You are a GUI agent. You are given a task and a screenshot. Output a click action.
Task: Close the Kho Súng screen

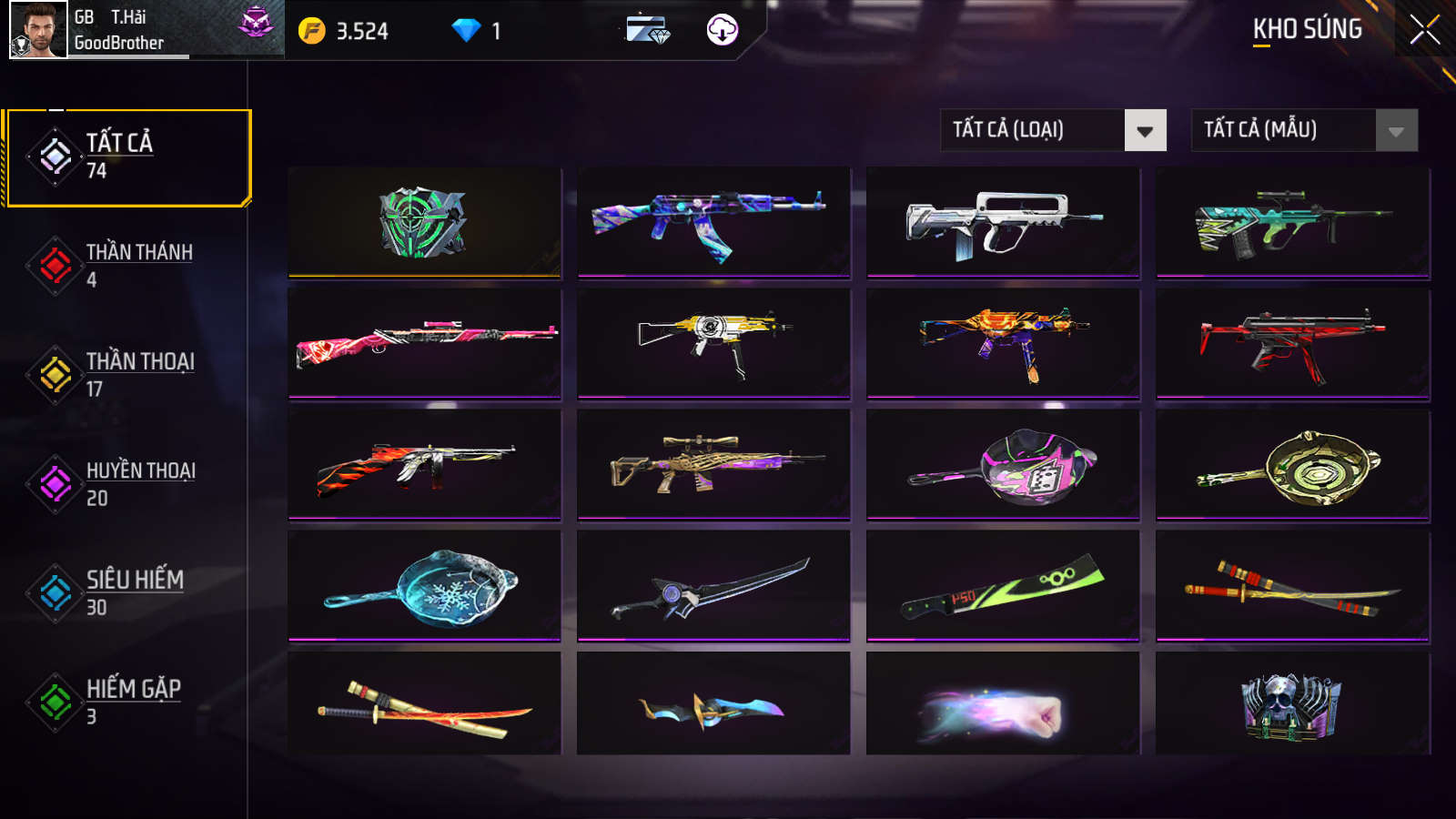click(1425, 30)
